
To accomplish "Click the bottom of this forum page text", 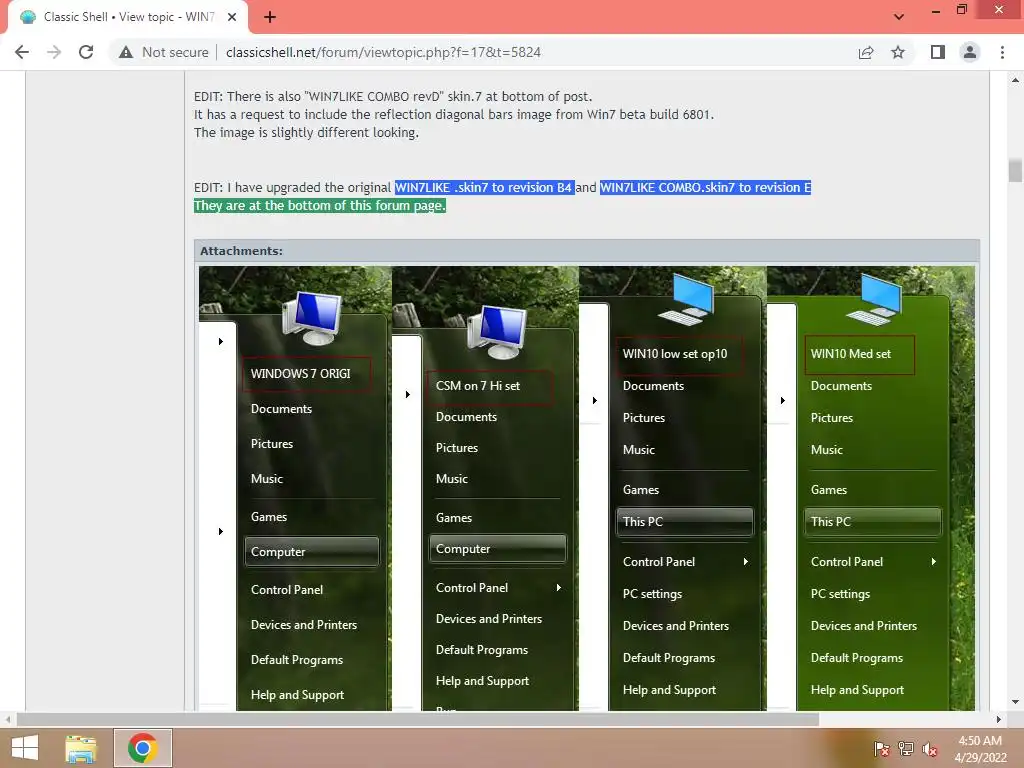I will coord(319,206).
